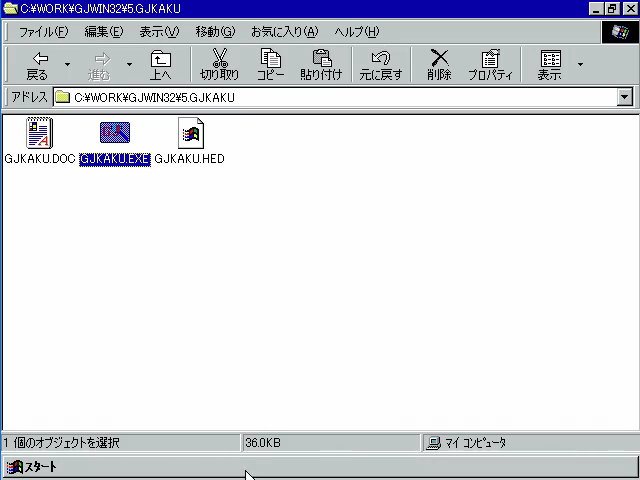The width and height of the screenshot is (640, 480).
Task: Click the status text 1 個のオブジェクトを選択
Action: [62, 443]
